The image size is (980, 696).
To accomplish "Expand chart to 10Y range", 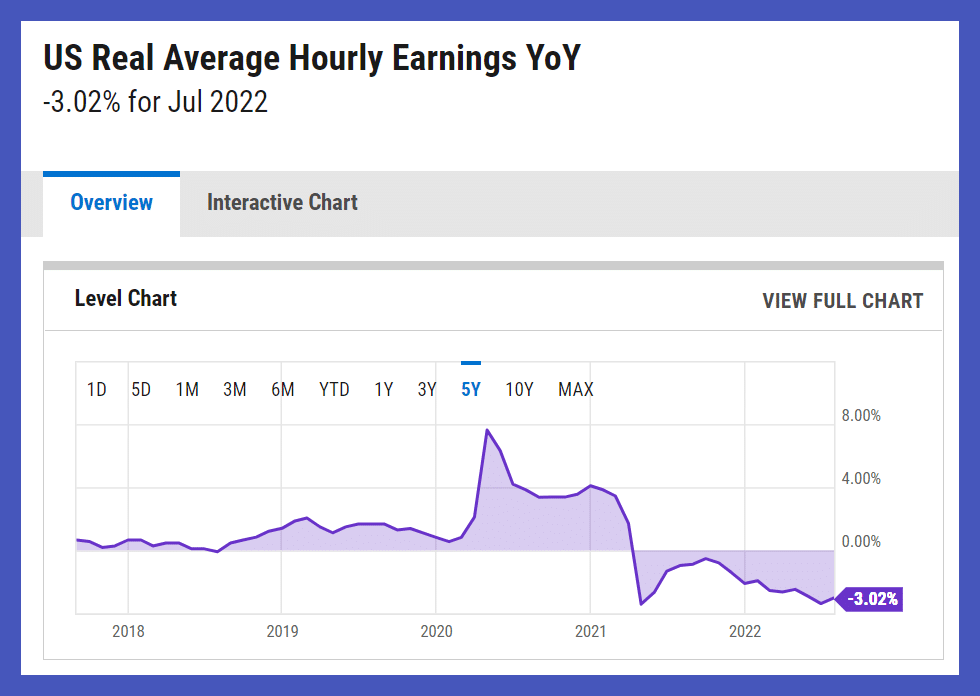I will (519, 390).
